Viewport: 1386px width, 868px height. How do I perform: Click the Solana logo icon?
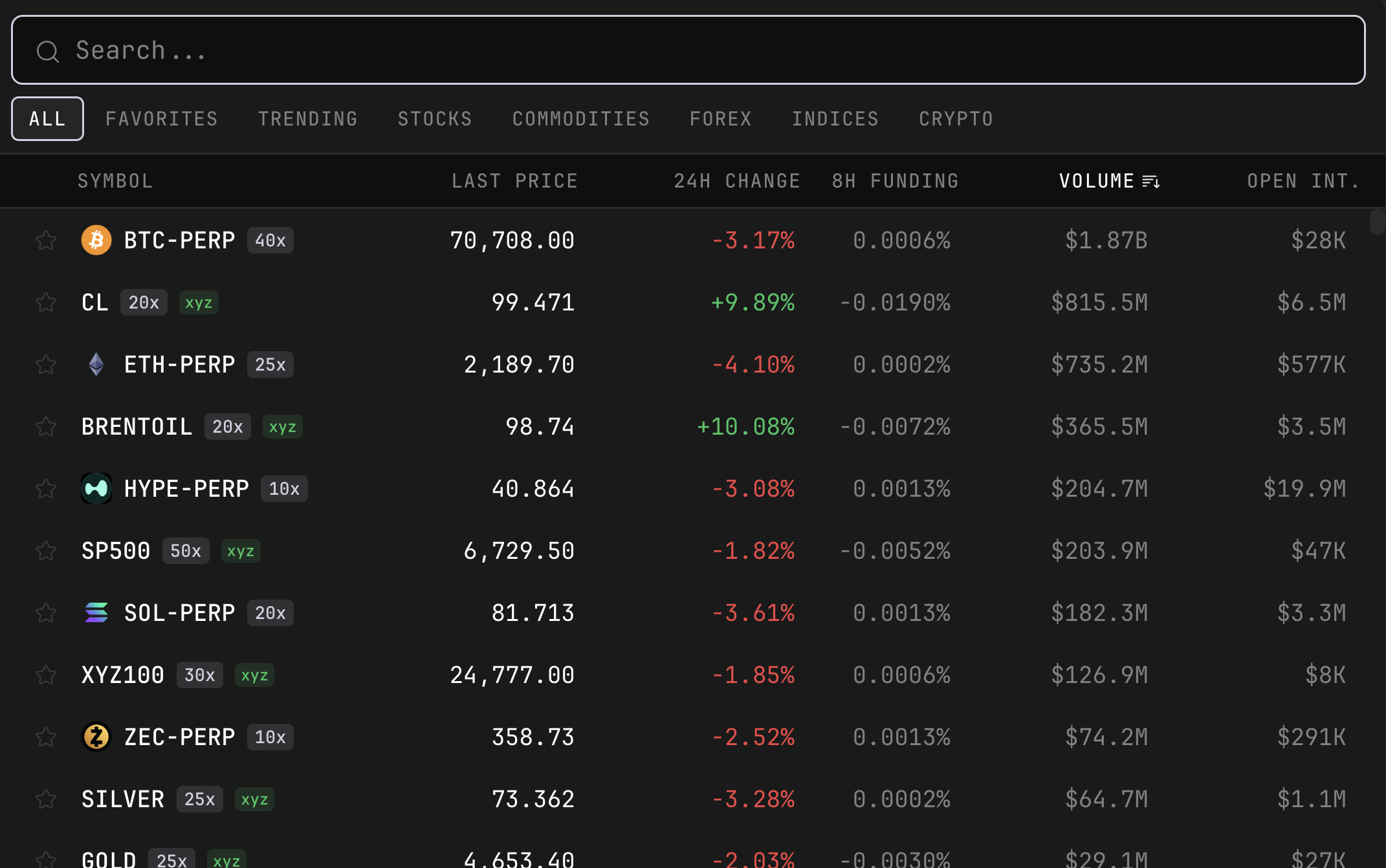pyautogui.click(x=96, y=613)
